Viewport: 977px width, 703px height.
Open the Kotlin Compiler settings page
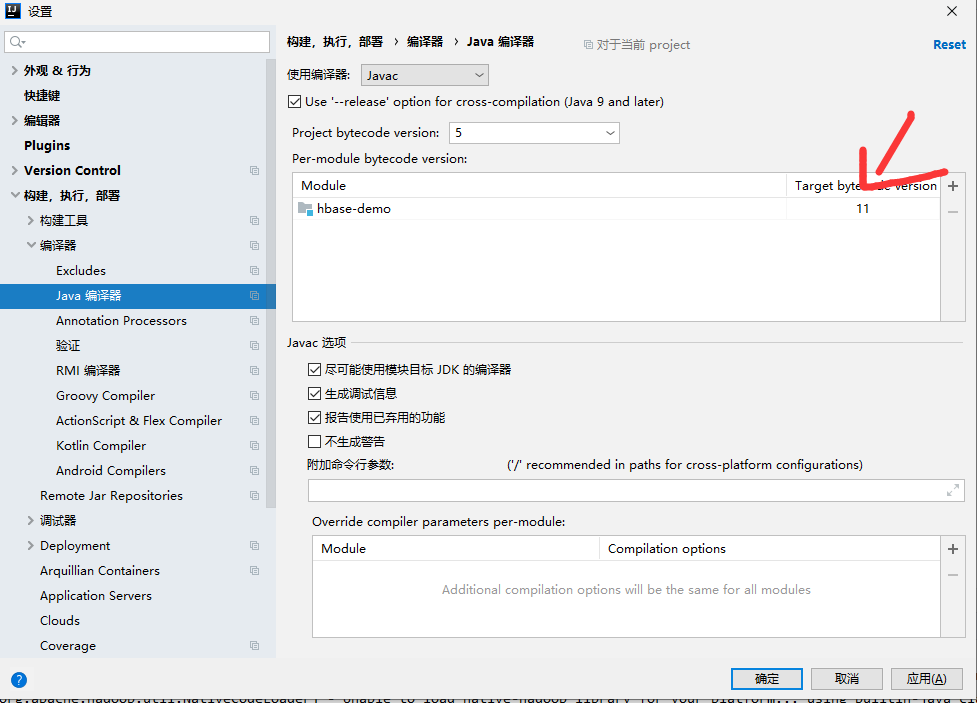point(100,445)
